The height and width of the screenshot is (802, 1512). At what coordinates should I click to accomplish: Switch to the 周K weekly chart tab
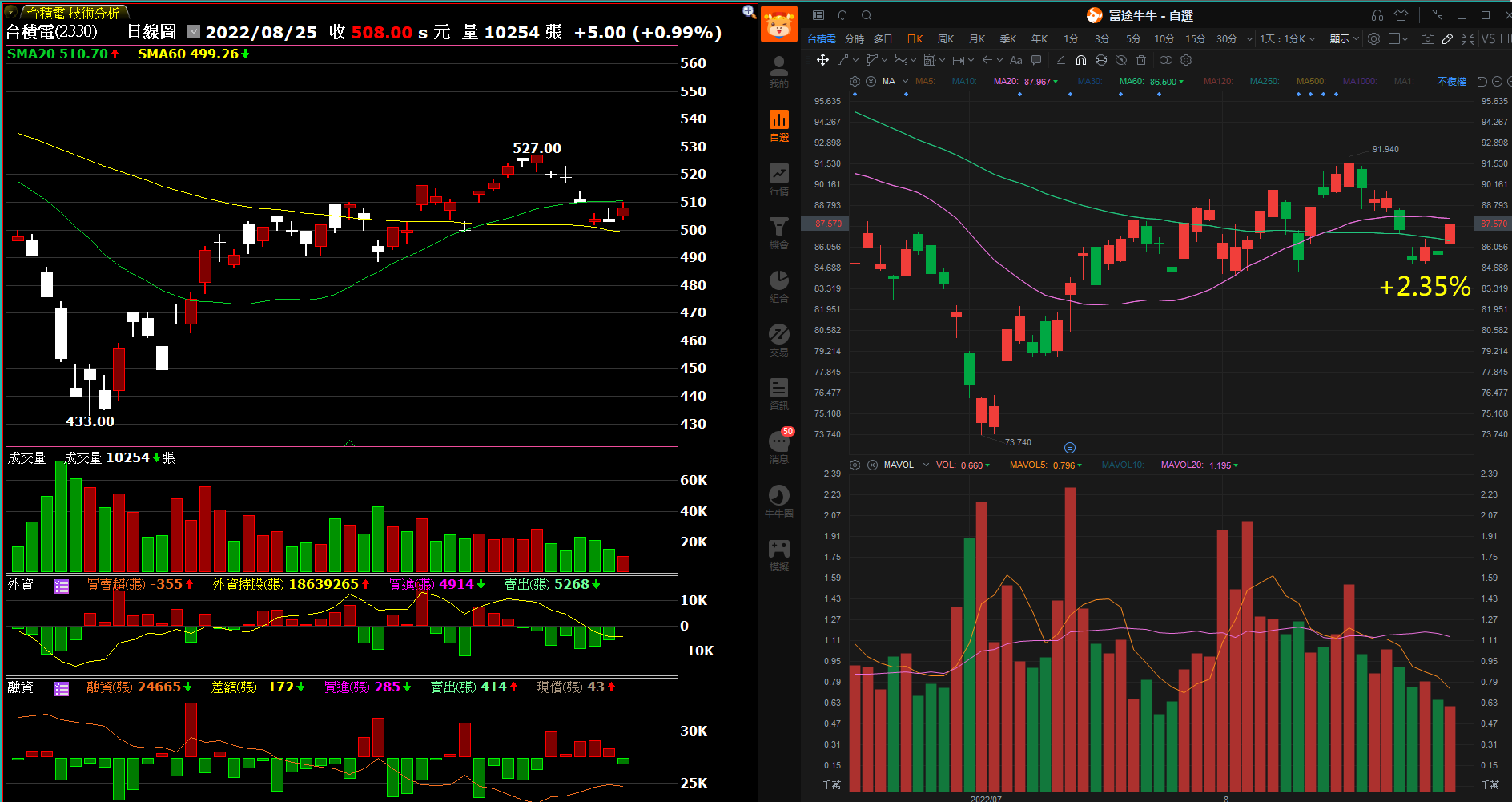tap(946, 38)
